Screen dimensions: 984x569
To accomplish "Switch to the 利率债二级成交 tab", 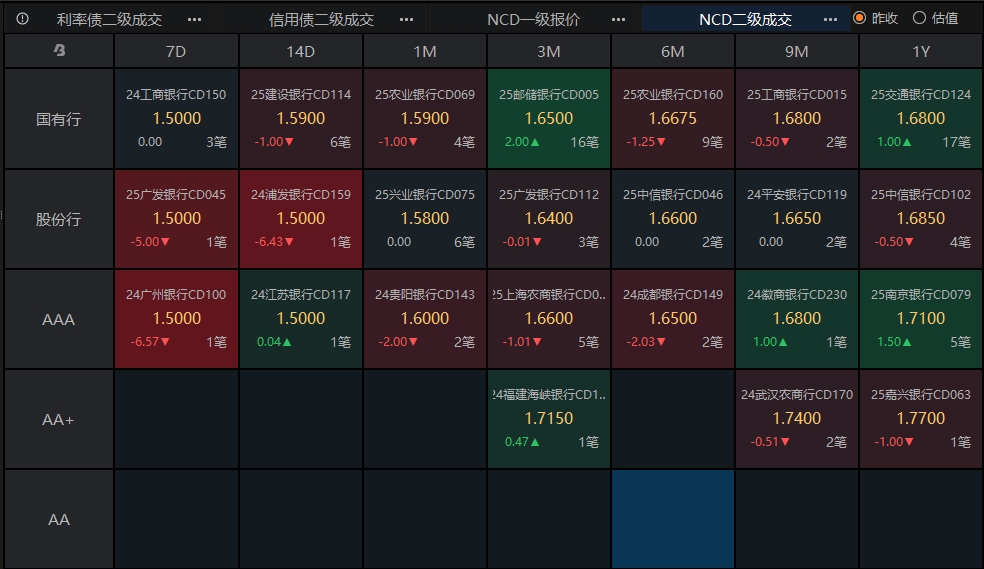I will [109, 19].
